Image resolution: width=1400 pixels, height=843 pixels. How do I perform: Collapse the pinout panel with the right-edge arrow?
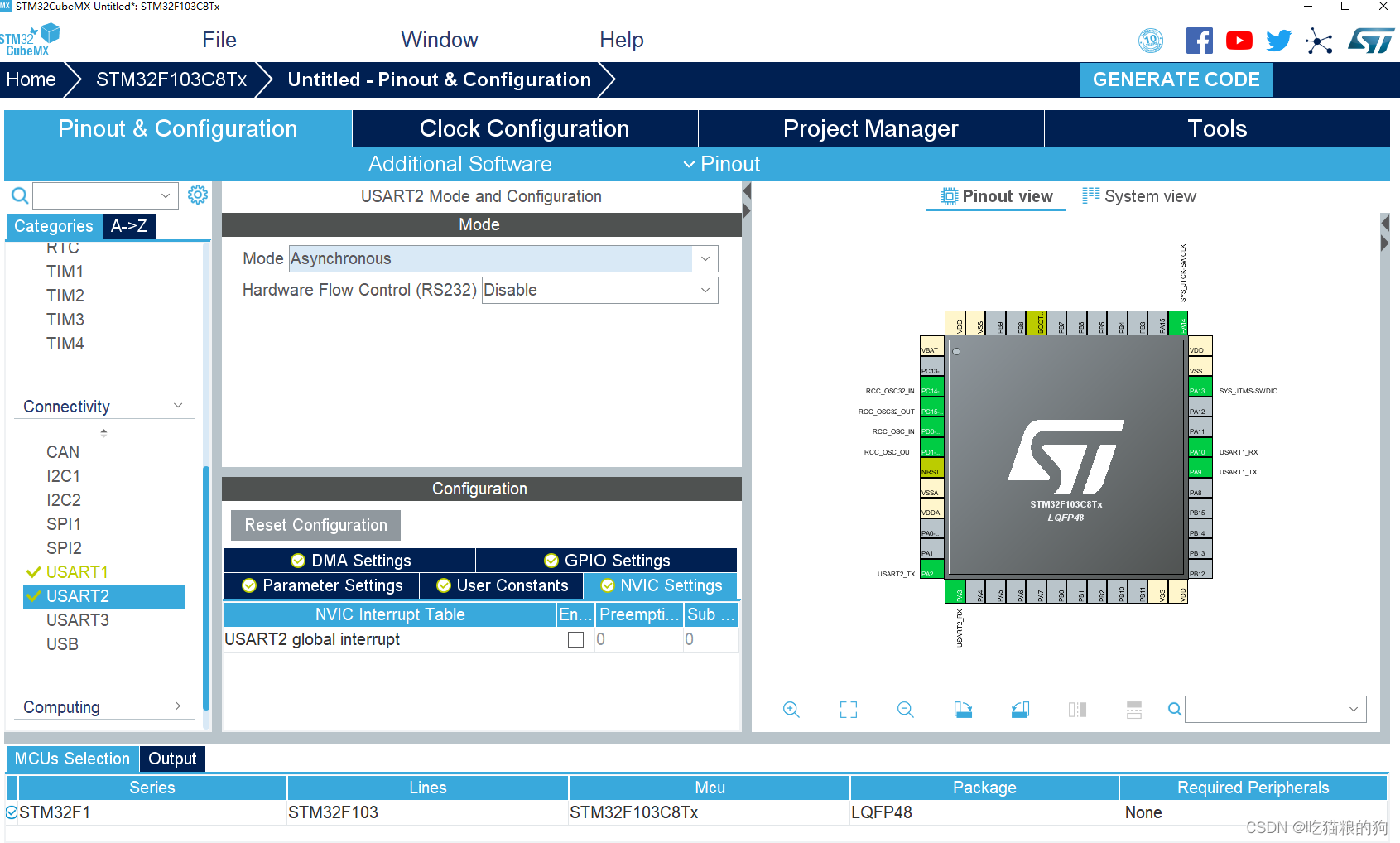click(x=1385, y=243)
